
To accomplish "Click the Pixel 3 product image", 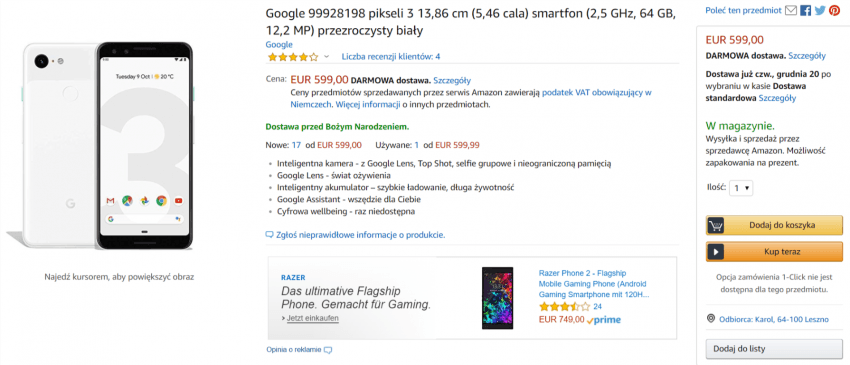I will (107, 145).
